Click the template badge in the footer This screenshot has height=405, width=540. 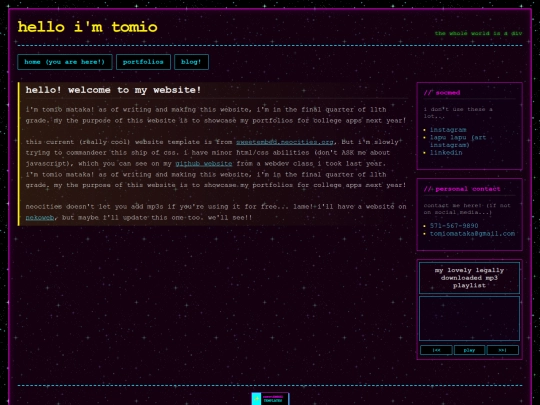(270, 399)
